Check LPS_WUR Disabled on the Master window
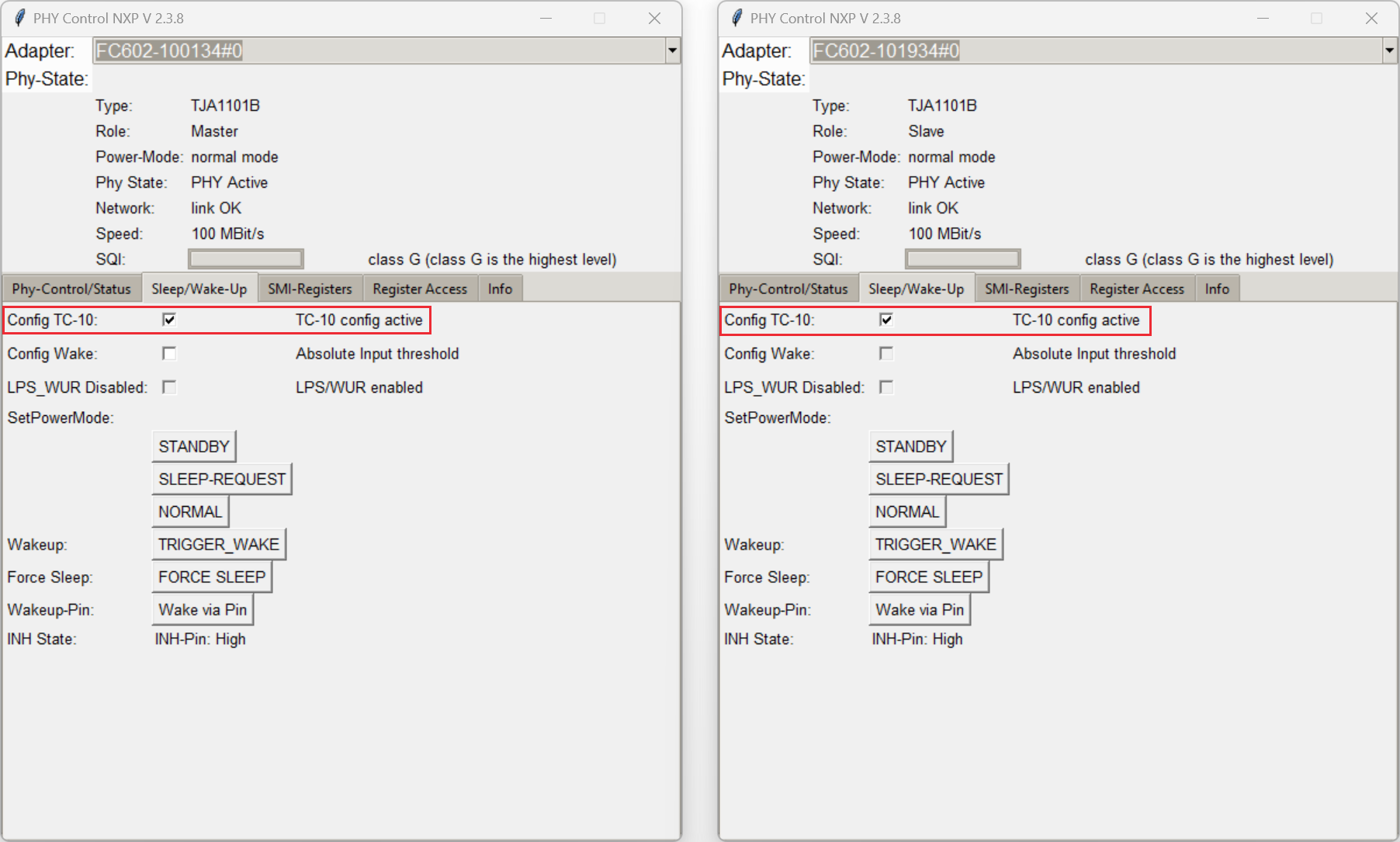This screenshot has width=1400, height=842. (169, 386)
